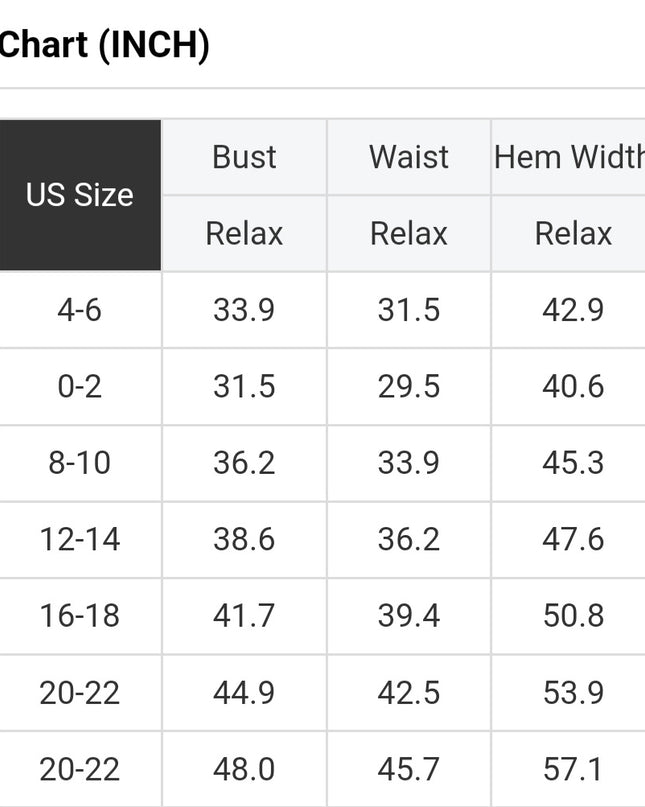Click the bust value 44.9
645x807 pixels.
[x=244, y=692]
